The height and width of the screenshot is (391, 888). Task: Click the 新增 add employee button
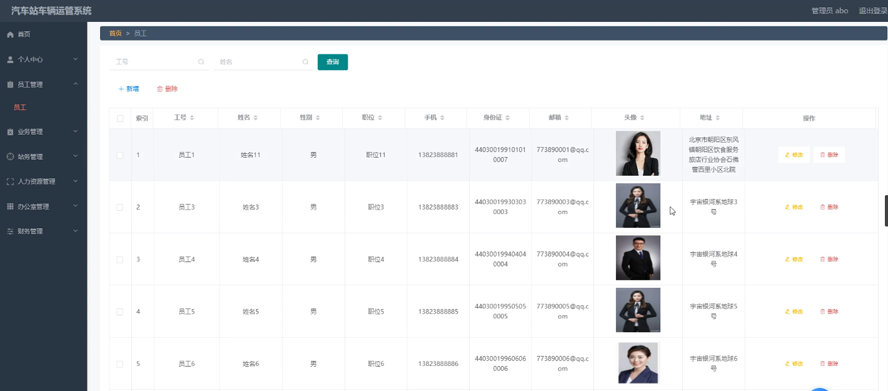click(129, 89)
